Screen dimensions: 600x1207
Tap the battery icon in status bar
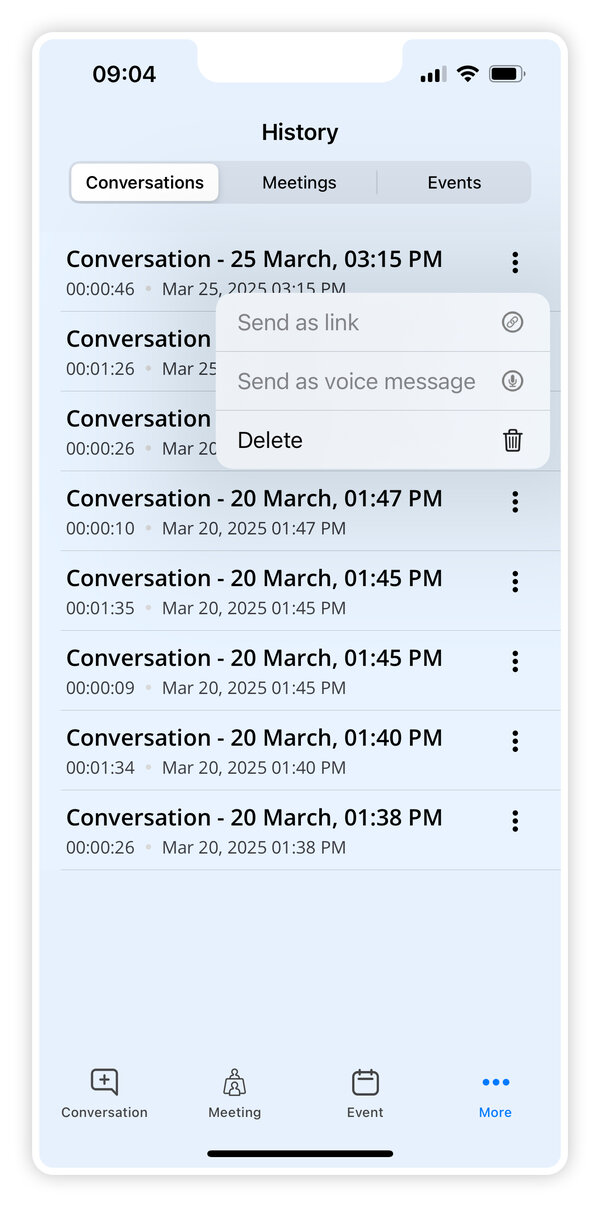[507, 74]
